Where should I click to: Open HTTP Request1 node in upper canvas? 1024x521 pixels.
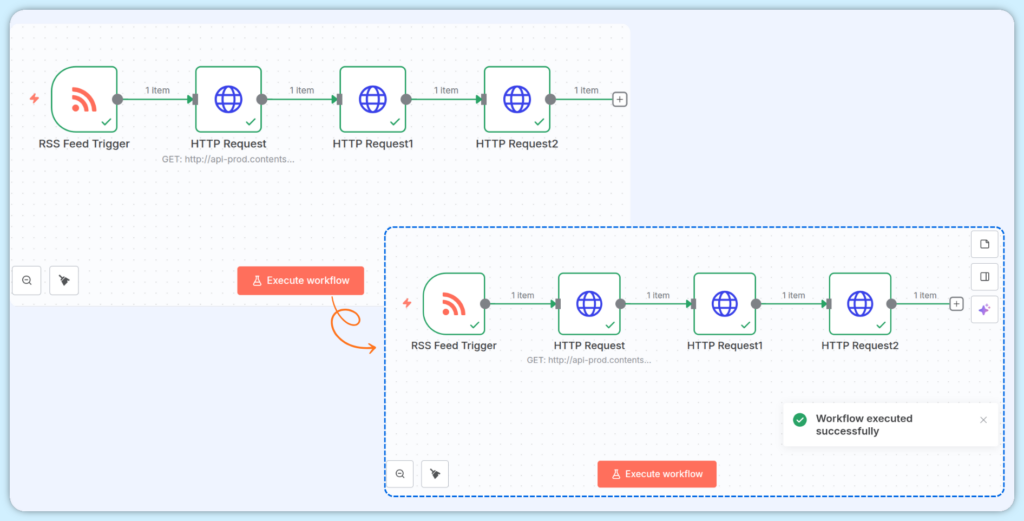(x=373, y=99)
